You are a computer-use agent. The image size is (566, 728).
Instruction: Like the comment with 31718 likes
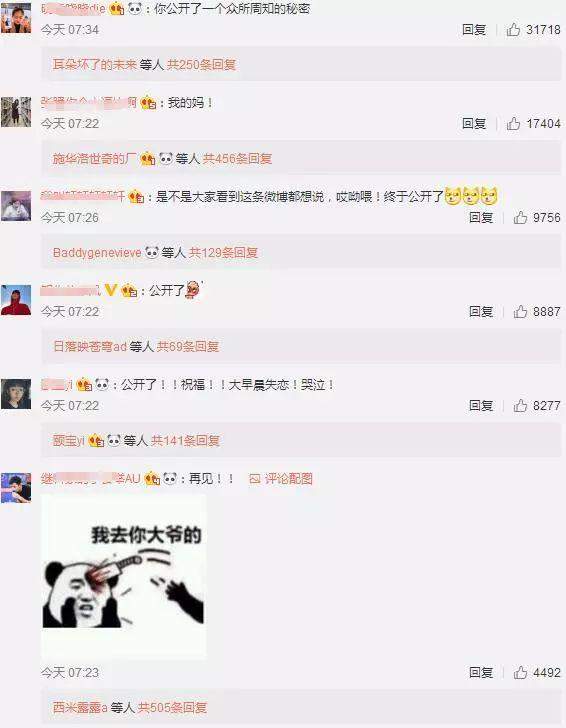point(513,30)
